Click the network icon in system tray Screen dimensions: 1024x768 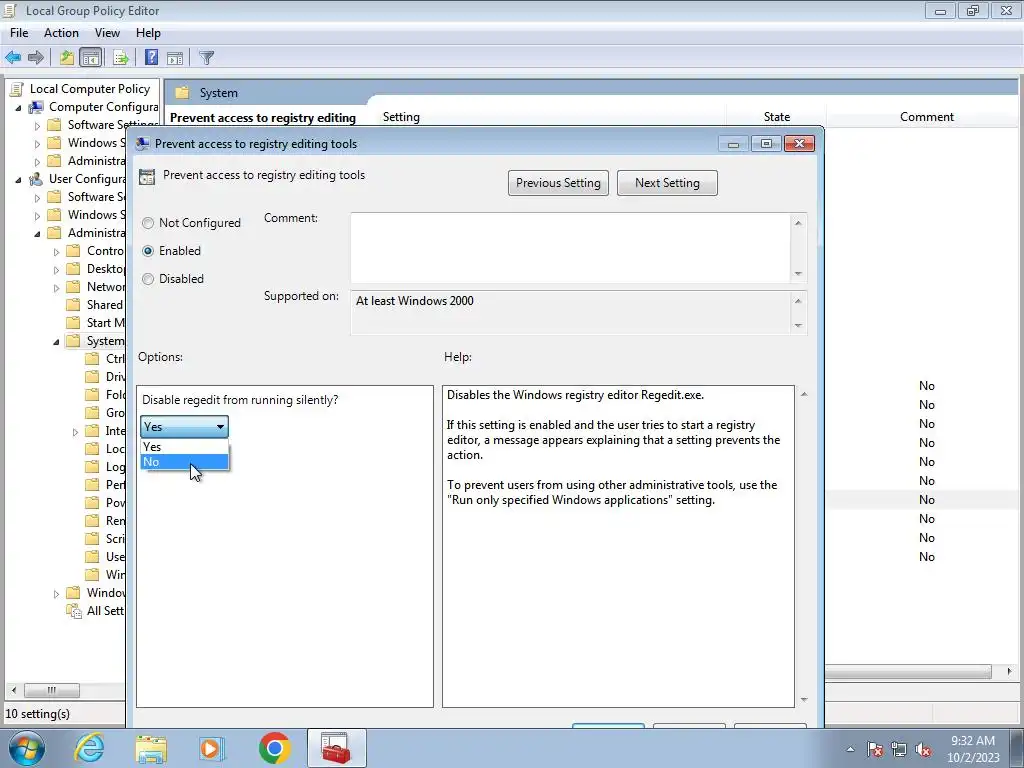[x=899, y=749]
